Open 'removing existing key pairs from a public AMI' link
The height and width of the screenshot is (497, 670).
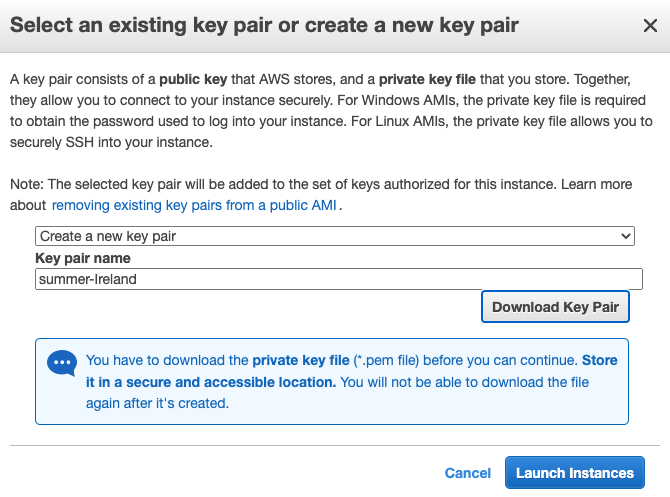[194, 206]
